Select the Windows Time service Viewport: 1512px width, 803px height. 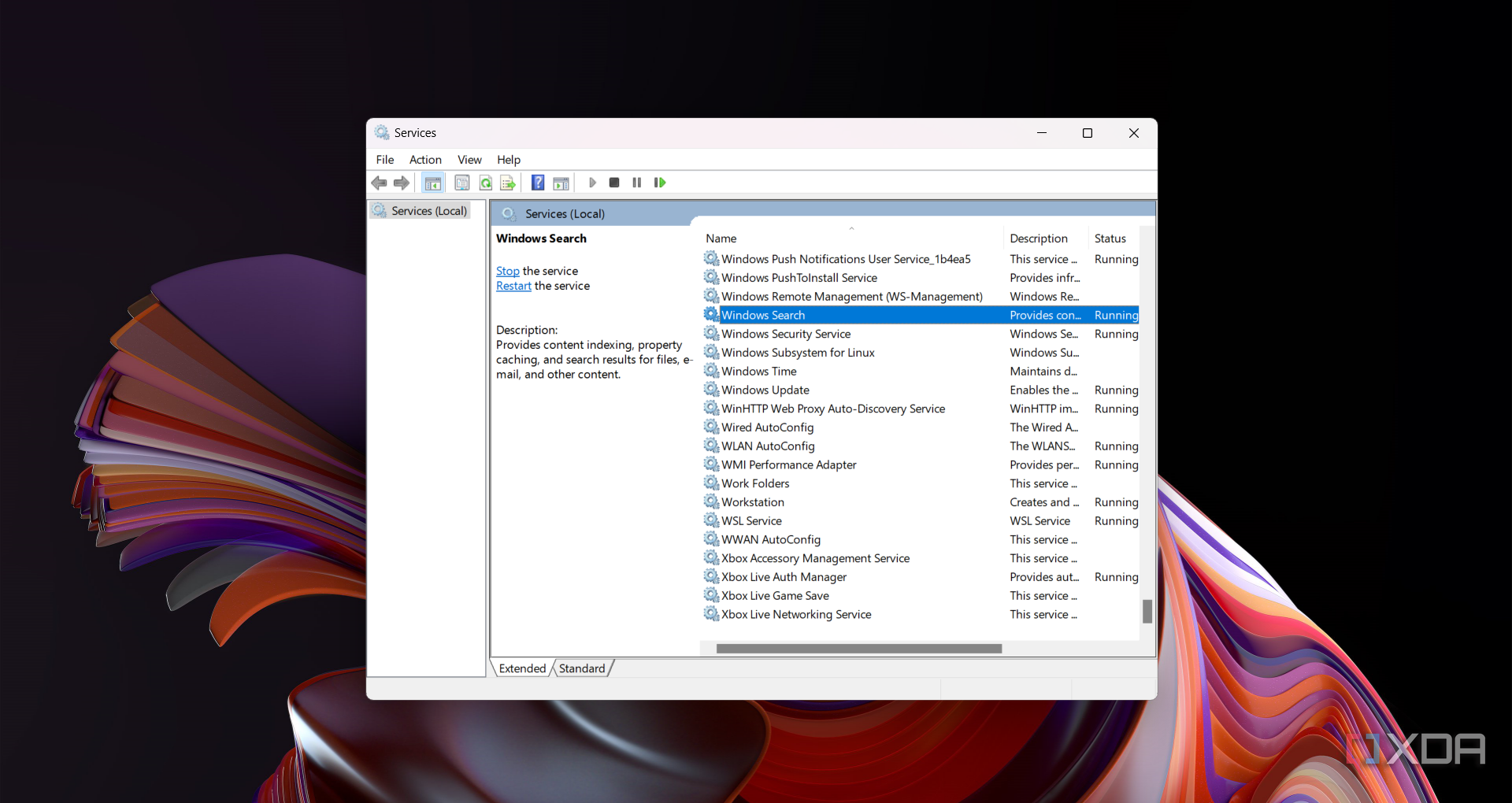[x=758, y=371]
